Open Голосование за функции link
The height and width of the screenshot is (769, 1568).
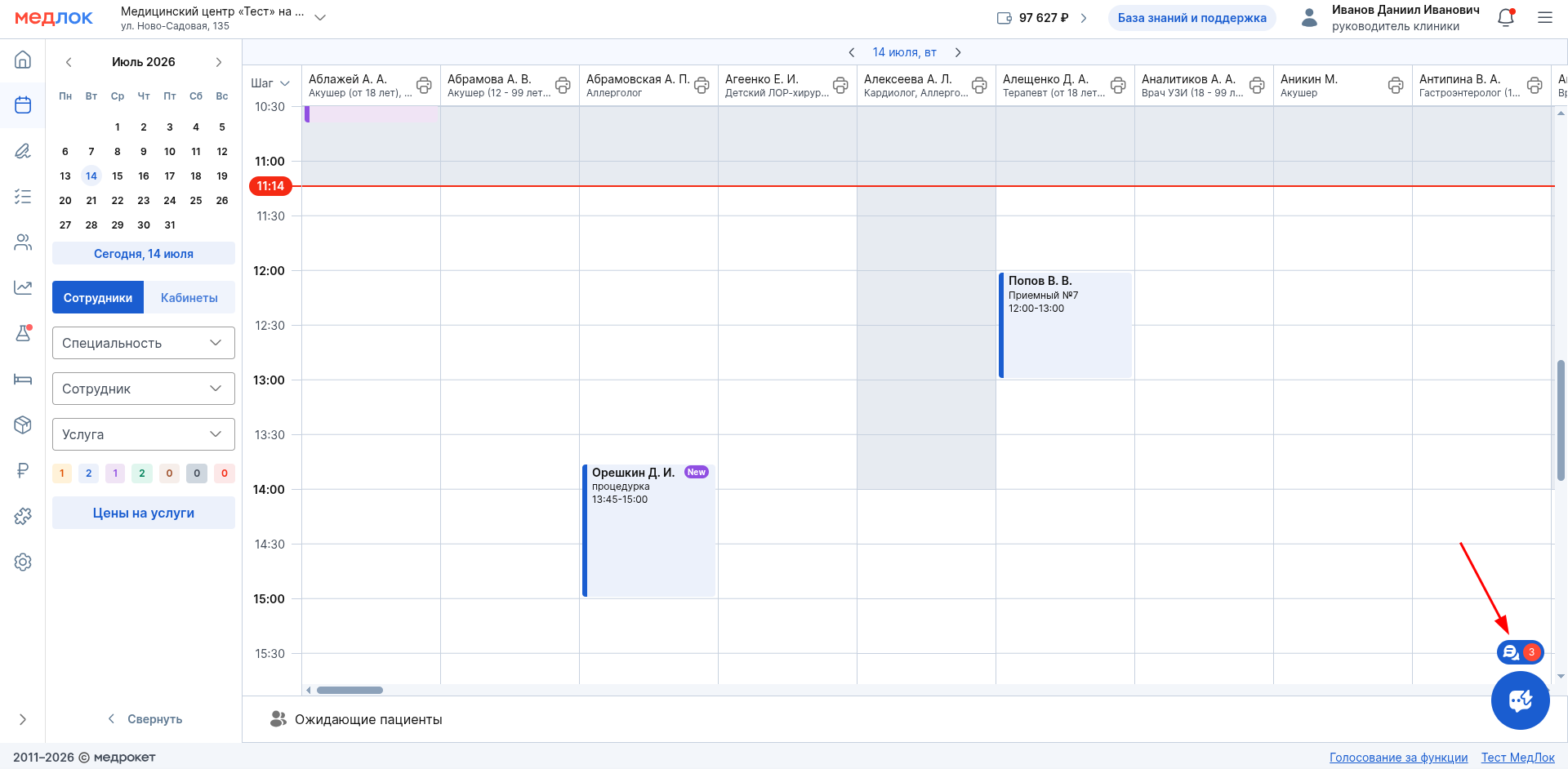tap(1398, 758)
